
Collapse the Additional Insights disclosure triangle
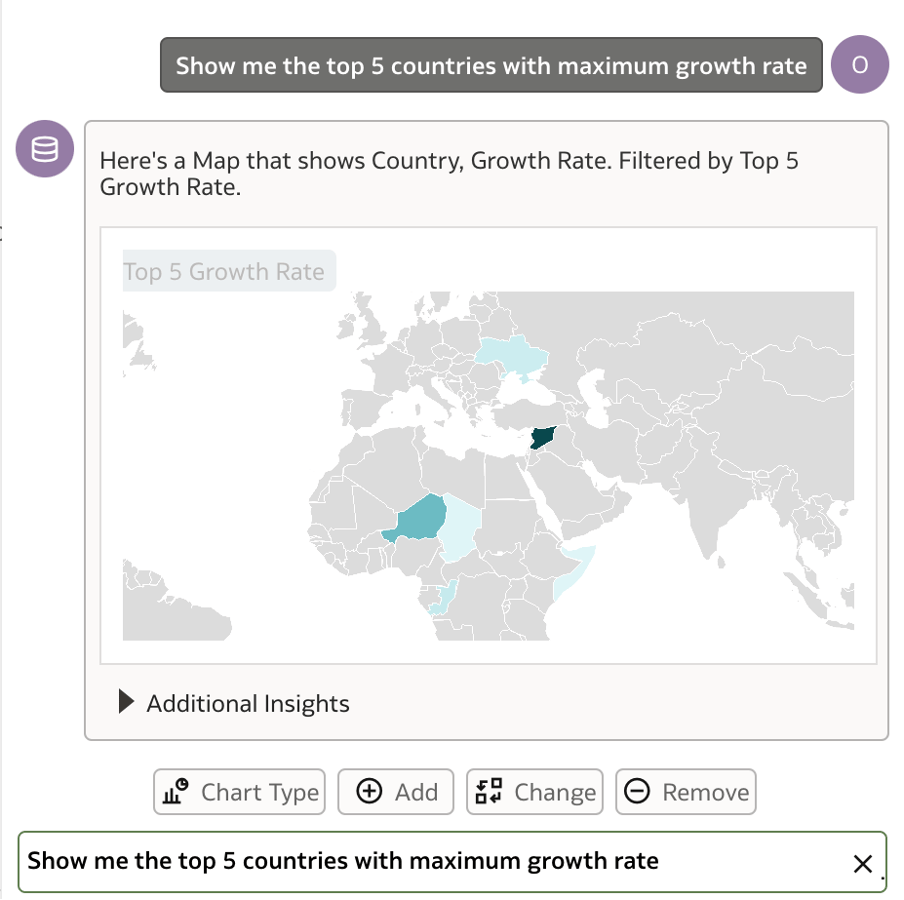click(x=126, y=701)
